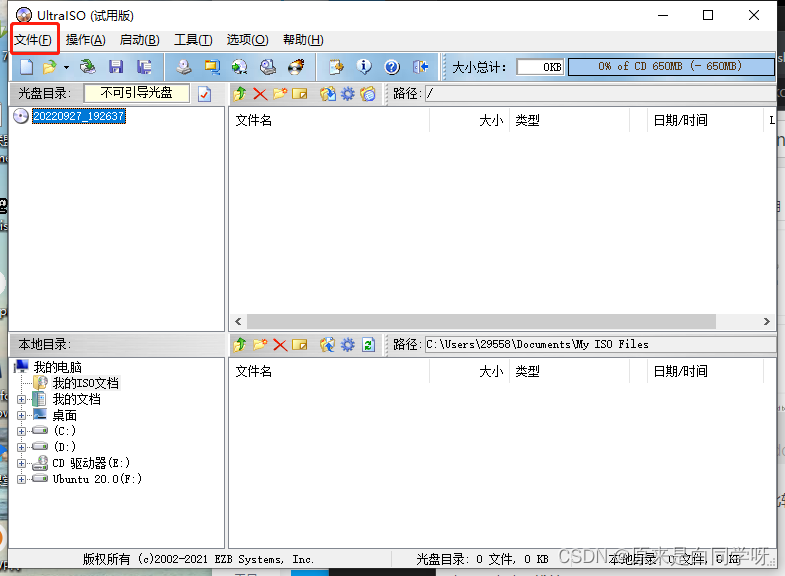Image resolution: width=785 pixels, height=576 pixels.
Task: Click the blue question mark Help icon
Action: point(392,67)
